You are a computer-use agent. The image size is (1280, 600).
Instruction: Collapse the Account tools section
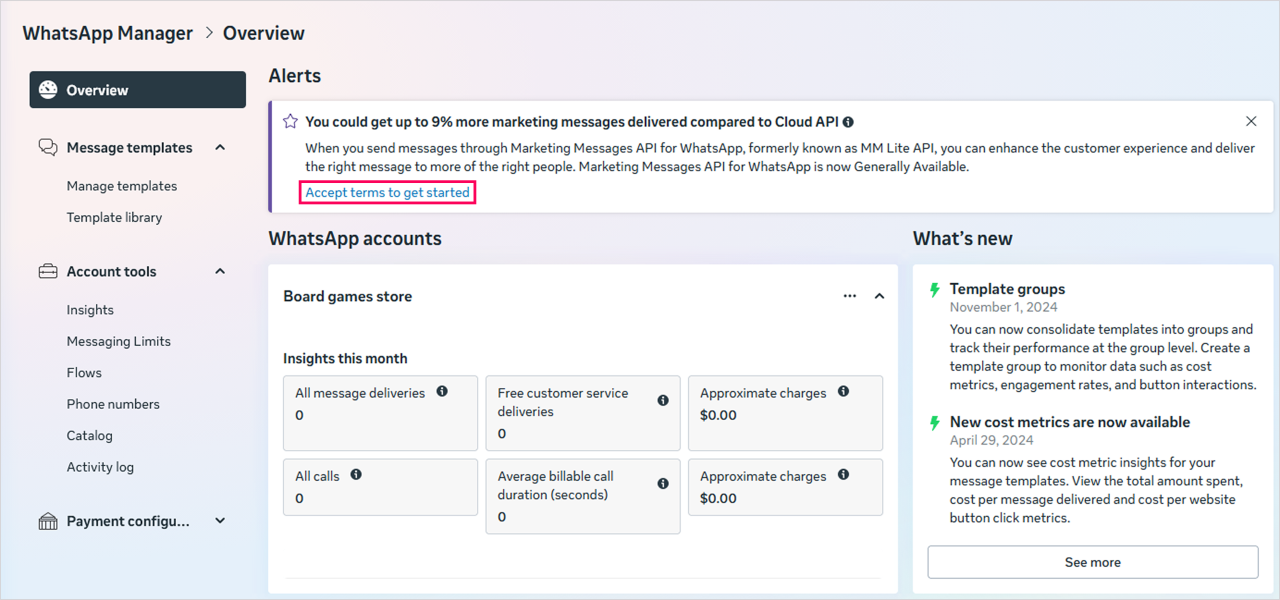click(220, 272)
